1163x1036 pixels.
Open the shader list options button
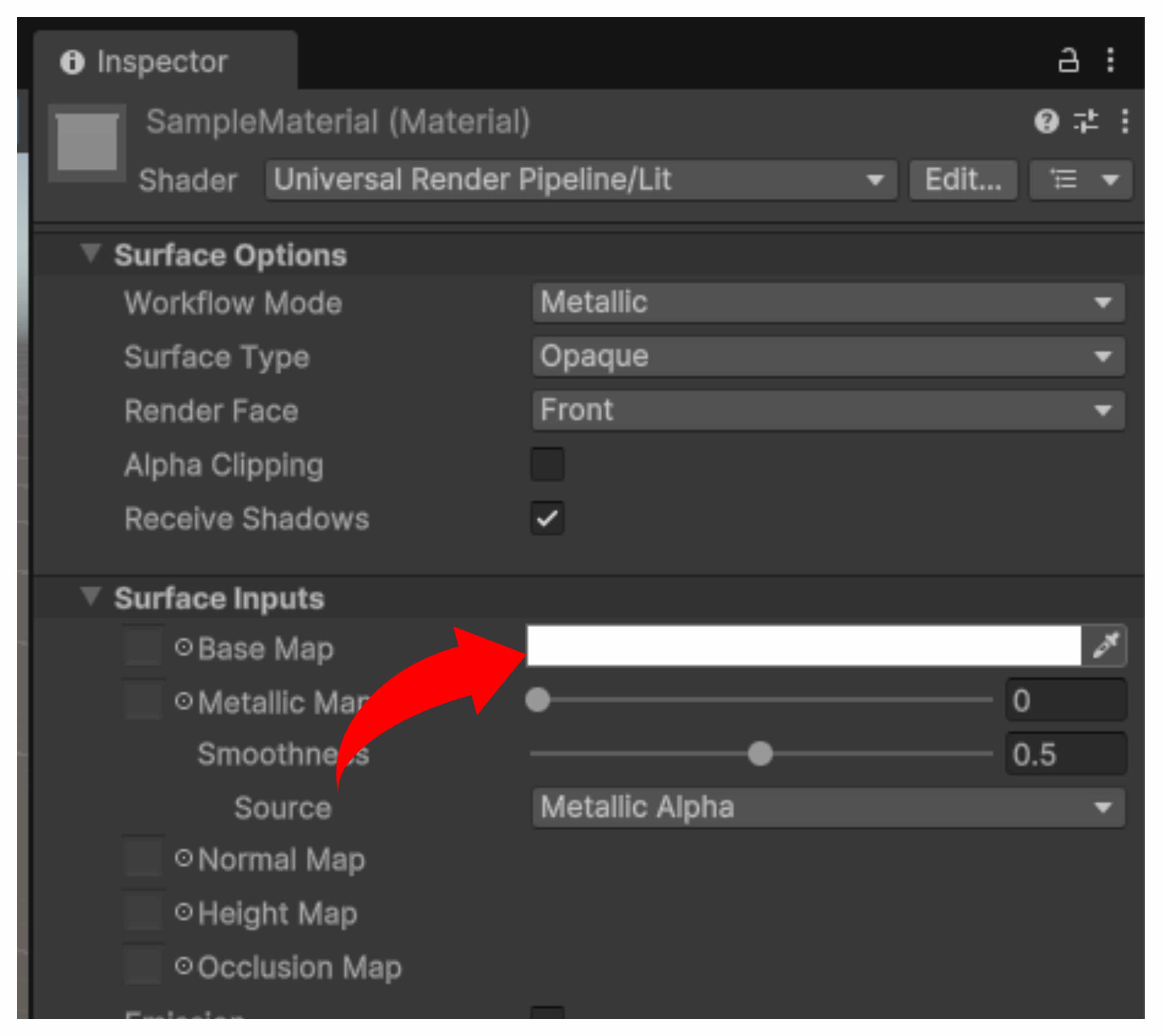pyautogui.click(x=1080, y=180)
